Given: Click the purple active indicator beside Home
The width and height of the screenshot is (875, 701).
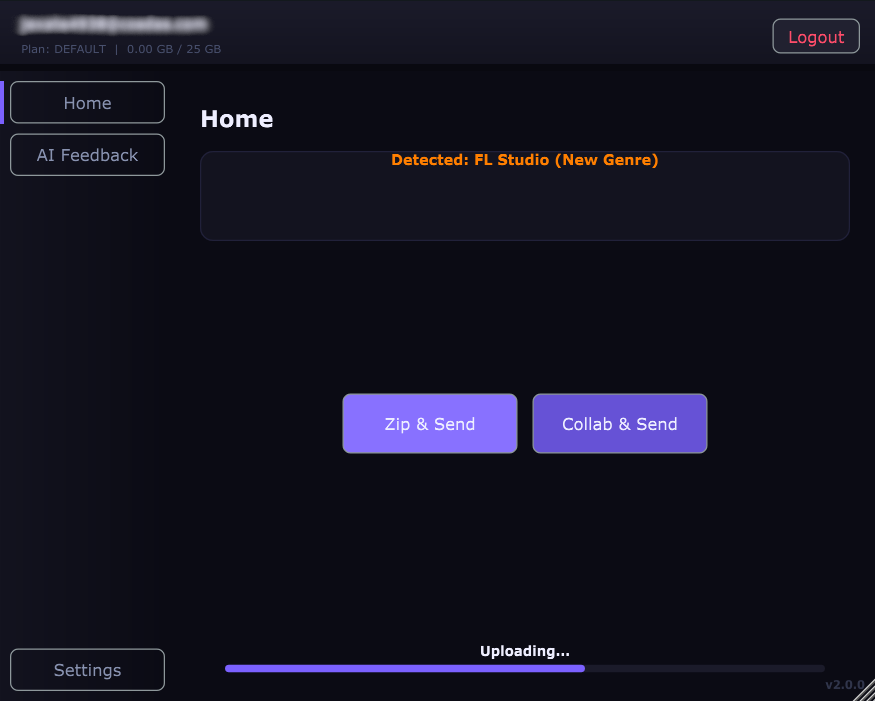Looking at the screenshot, I should pos(2,102).
